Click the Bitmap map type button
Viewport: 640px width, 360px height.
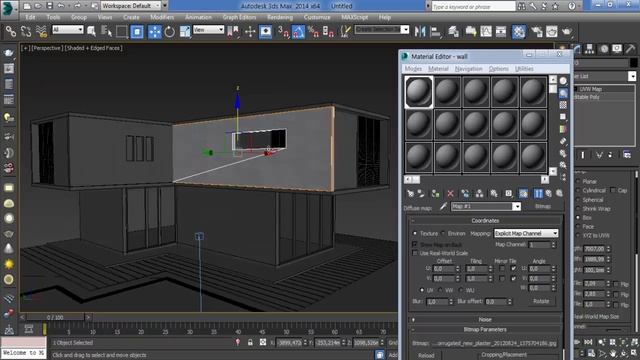[543, 207]
